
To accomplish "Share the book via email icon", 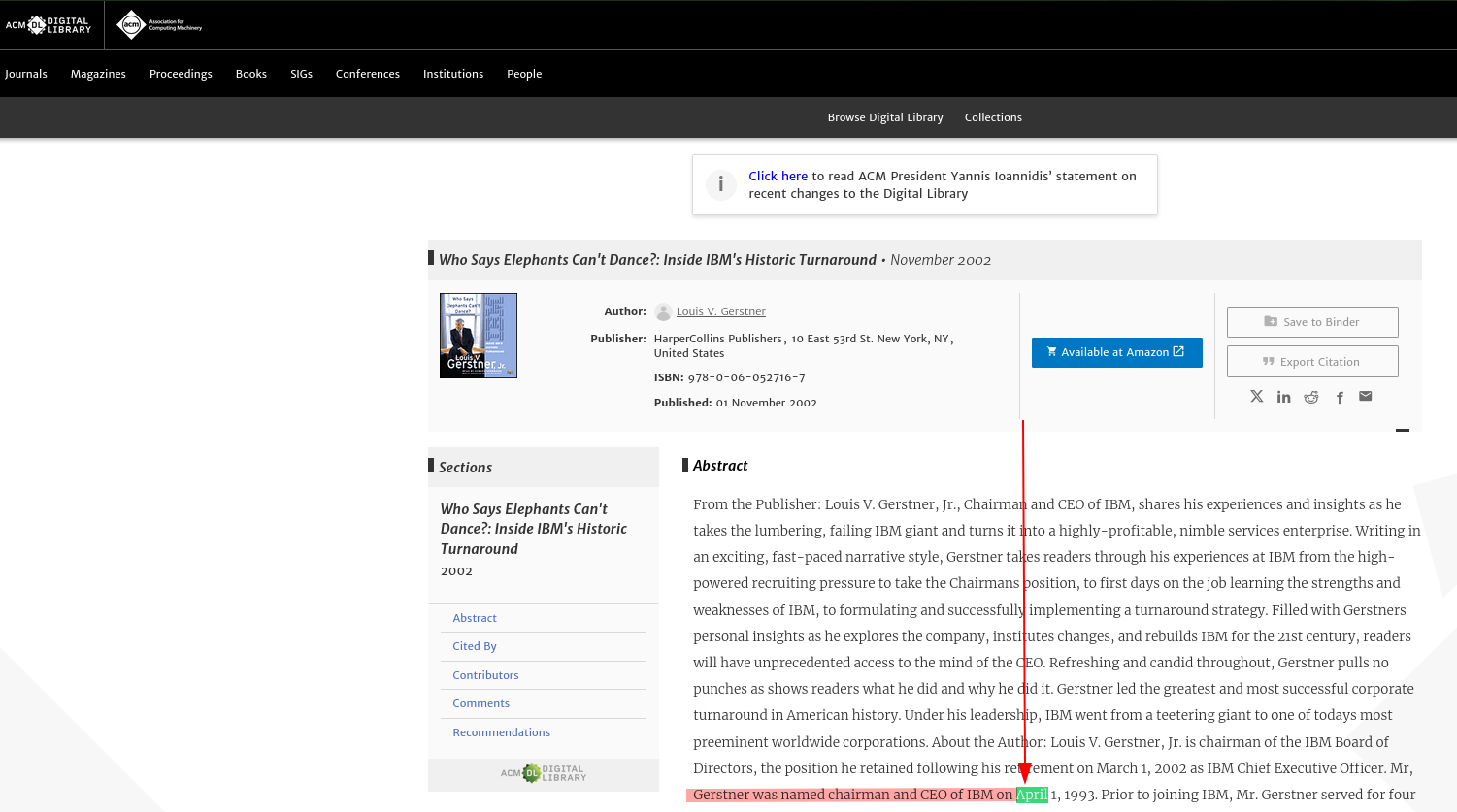I will click(x=1366, y=396).
